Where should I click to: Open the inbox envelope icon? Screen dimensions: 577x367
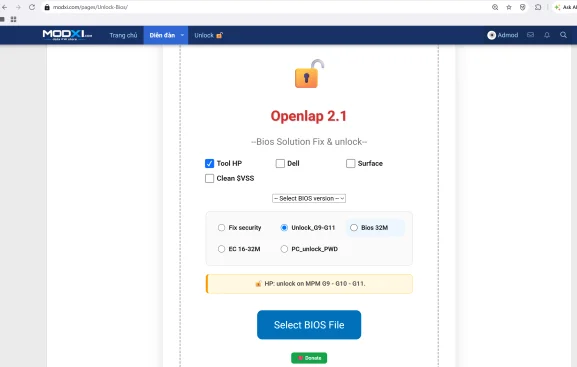tap(530, 35)
